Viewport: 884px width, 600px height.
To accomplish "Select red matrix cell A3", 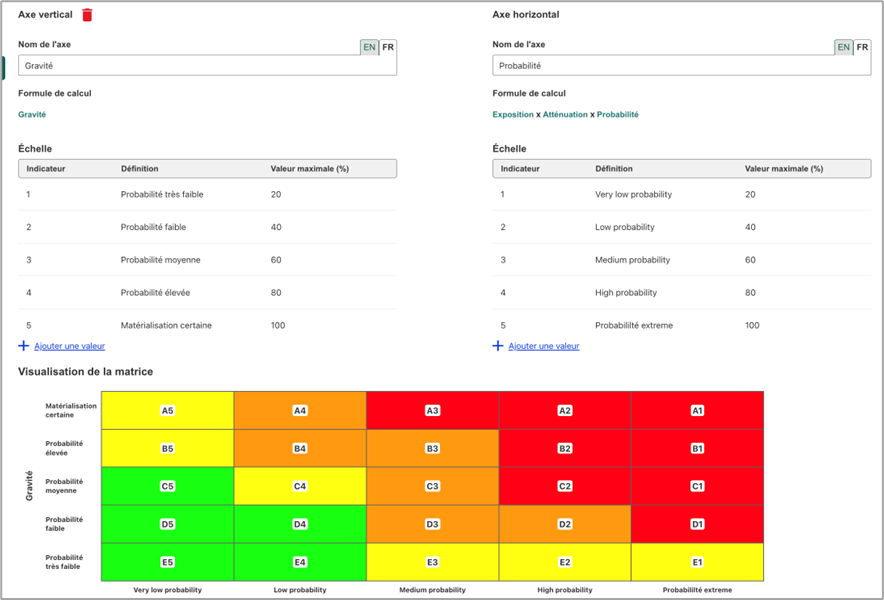I will point(432,411).
